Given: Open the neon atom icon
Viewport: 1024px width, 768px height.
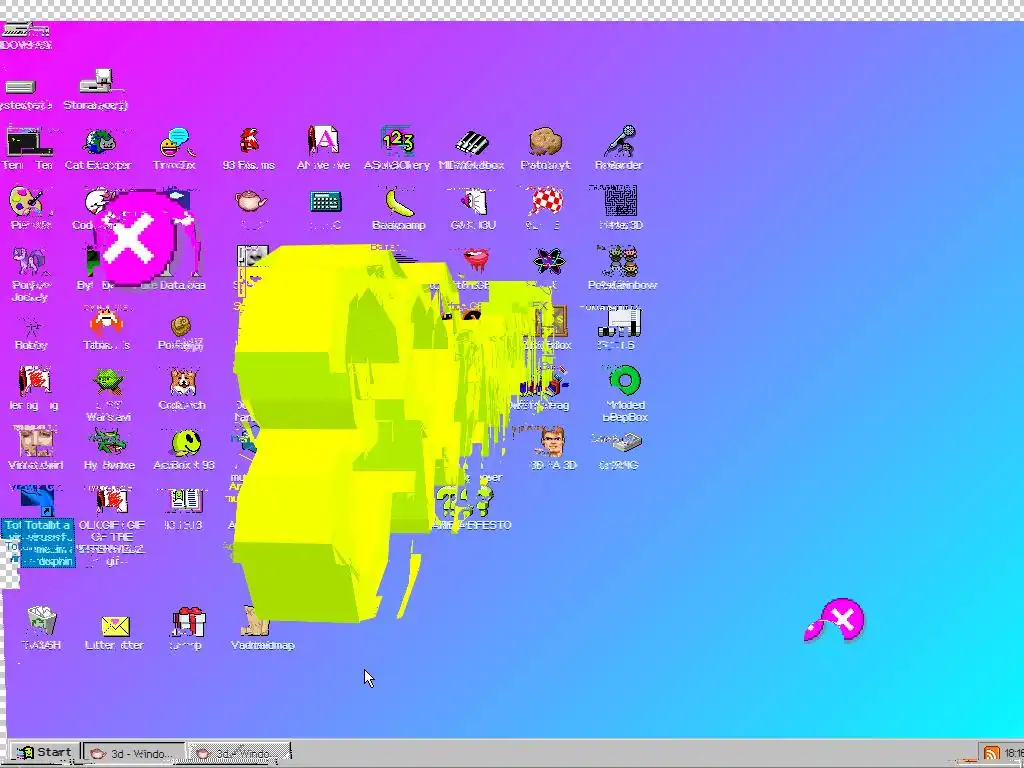Looking at the screenshot, I should (549, 261).
